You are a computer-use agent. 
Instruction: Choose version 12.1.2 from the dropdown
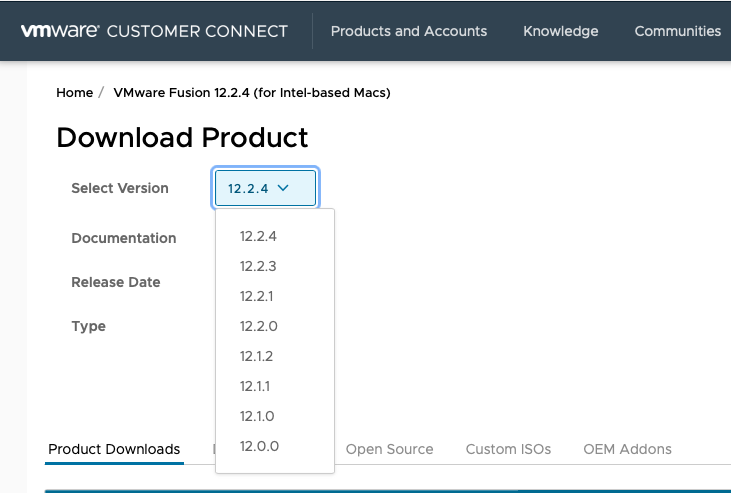point(257,357)
